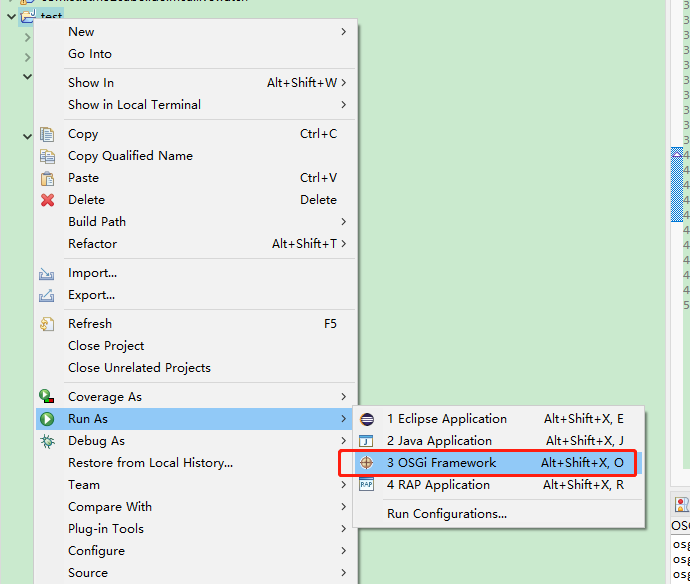Run as 2 Java Application
Image resolution: width=690 pixels, height=584 pixels.
coord(499,441)
